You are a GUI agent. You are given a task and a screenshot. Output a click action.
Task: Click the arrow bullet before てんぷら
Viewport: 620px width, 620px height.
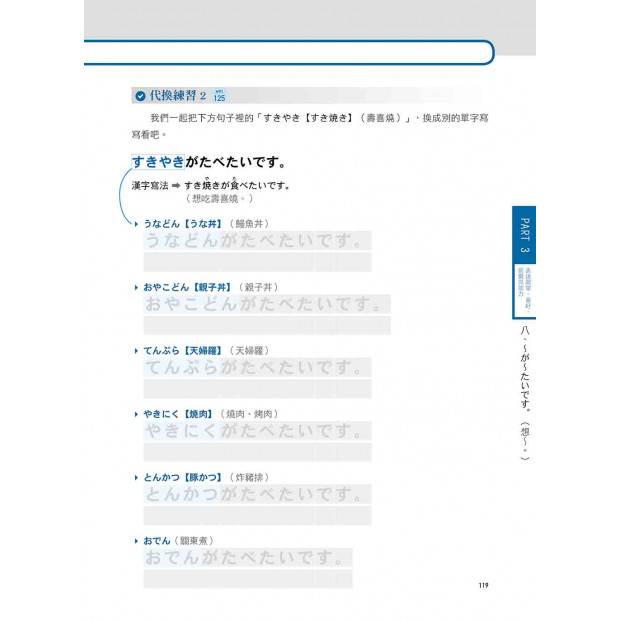(x=136, y=351)
